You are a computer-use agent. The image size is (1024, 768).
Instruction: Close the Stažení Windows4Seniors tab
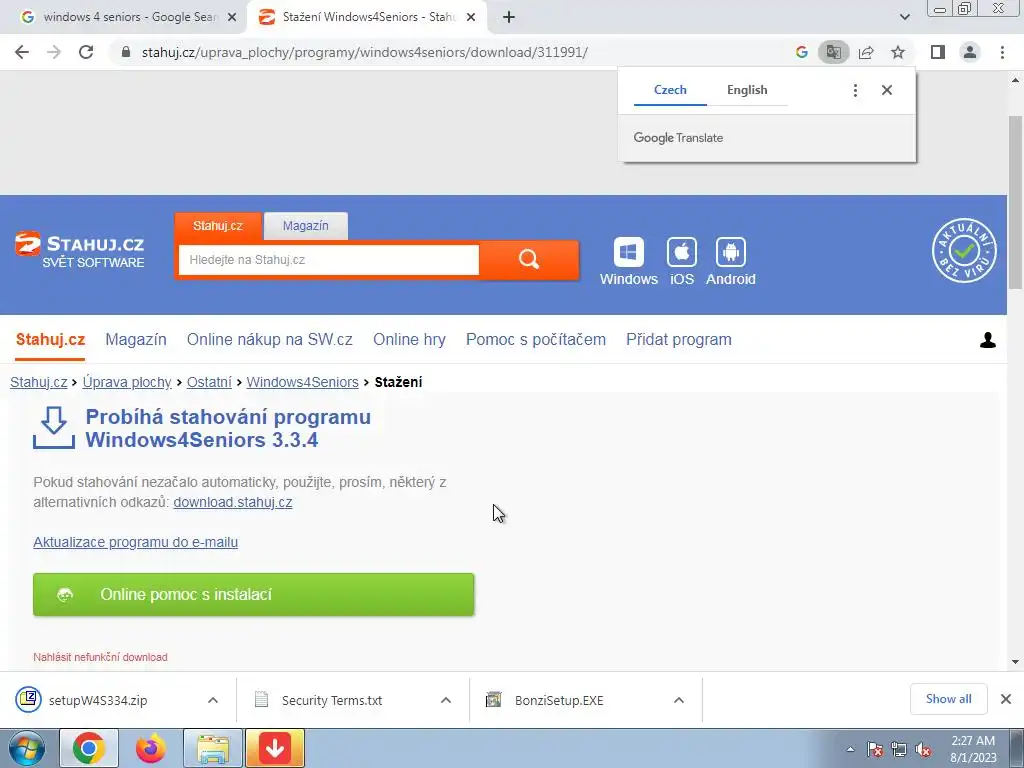click(471, 17)
